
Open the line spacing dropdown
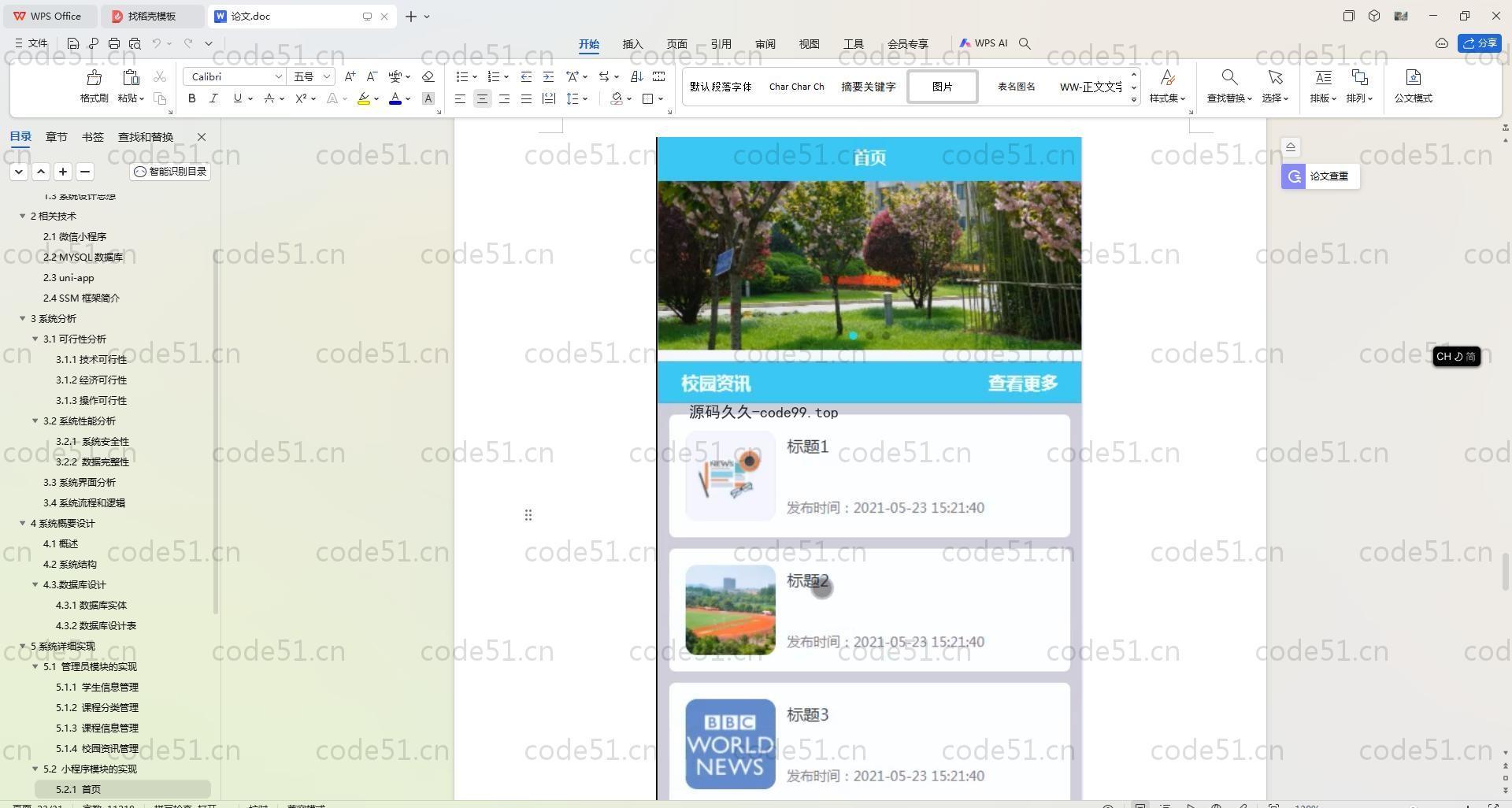[585, 98]
